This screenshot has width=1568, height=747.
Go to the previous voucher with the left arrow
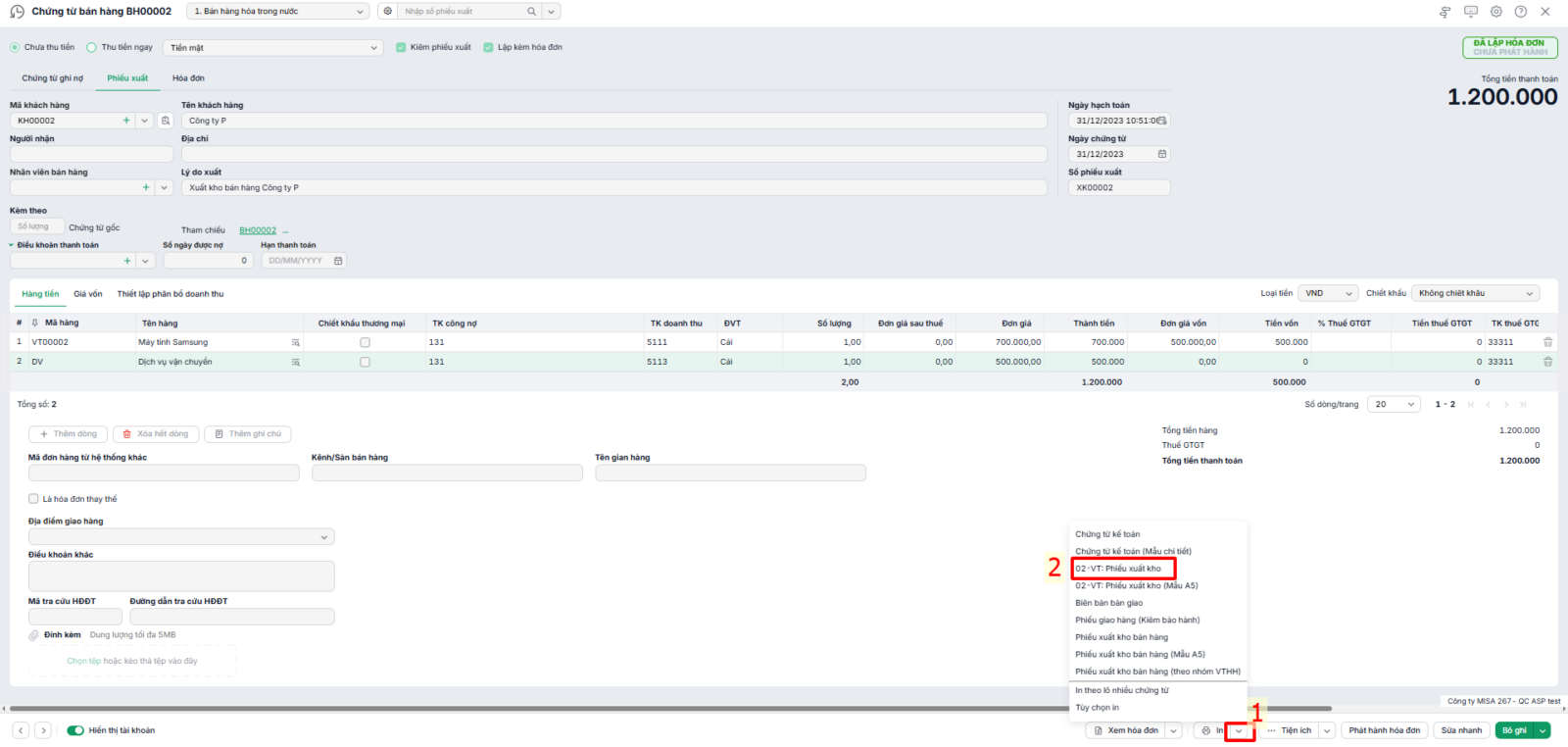pos(21,730)
